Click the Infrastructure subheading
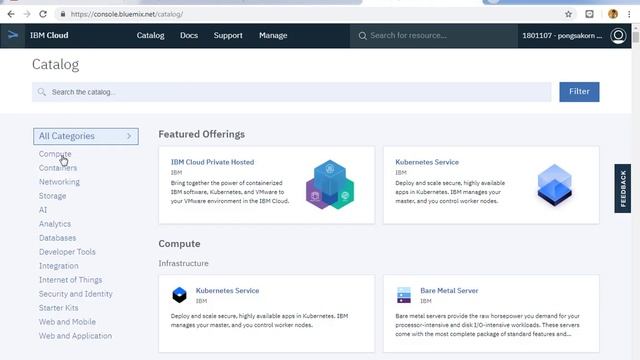 (x=183, y=264)
